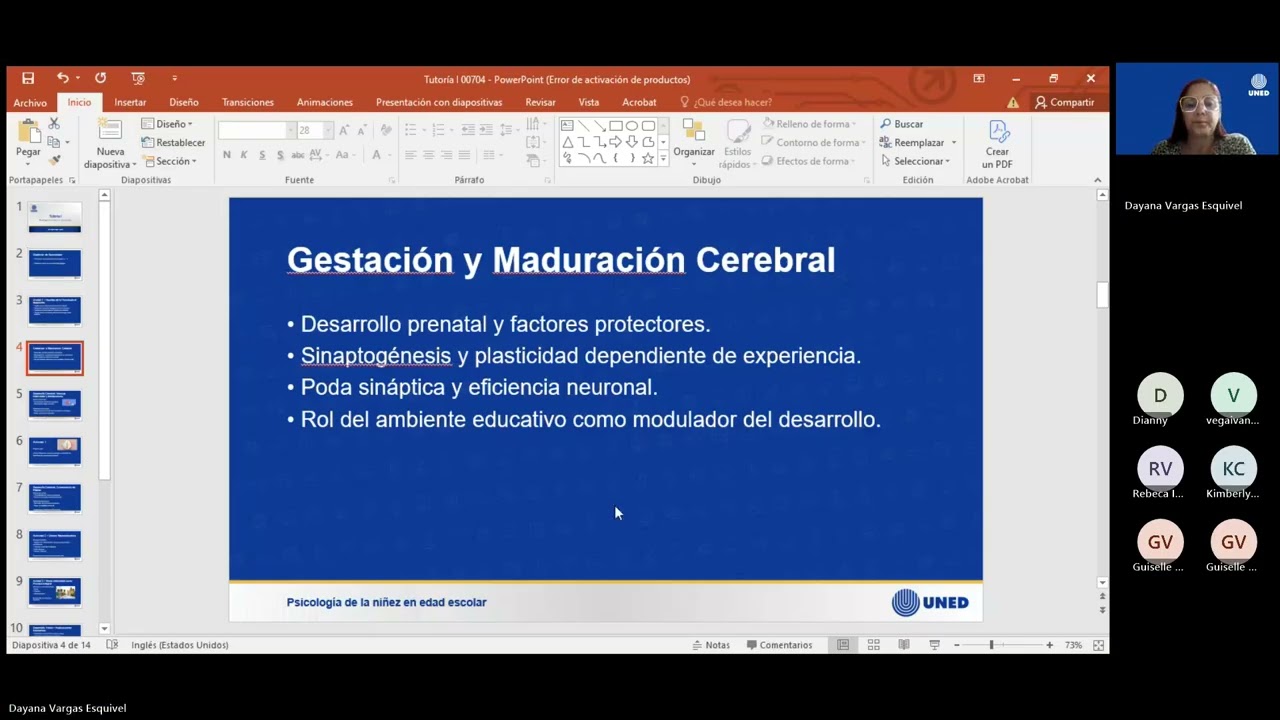
Task: Toggle strikethrough (abc) formatting
Action: pos(298,155)
